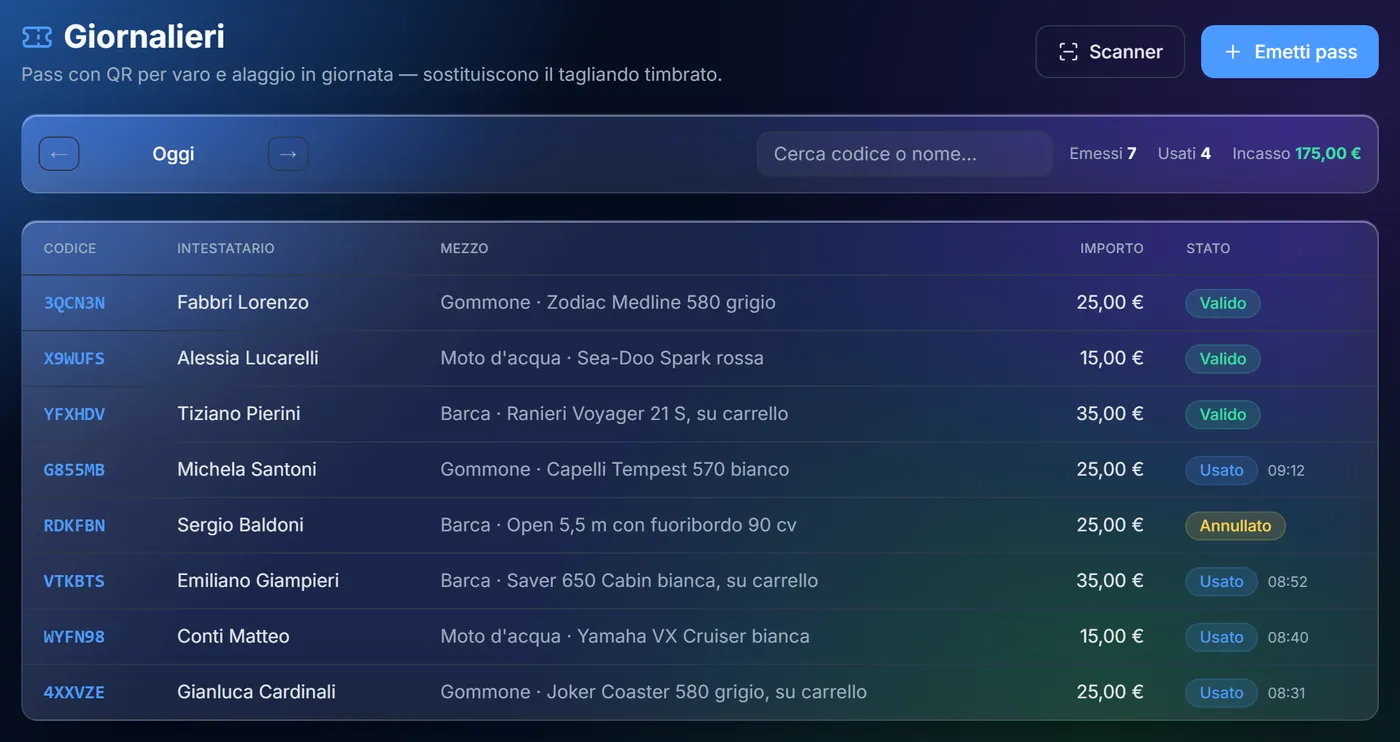Click the IMPORTO column header
This screenshot has width=1400, height=742.
click(1112, 248)
